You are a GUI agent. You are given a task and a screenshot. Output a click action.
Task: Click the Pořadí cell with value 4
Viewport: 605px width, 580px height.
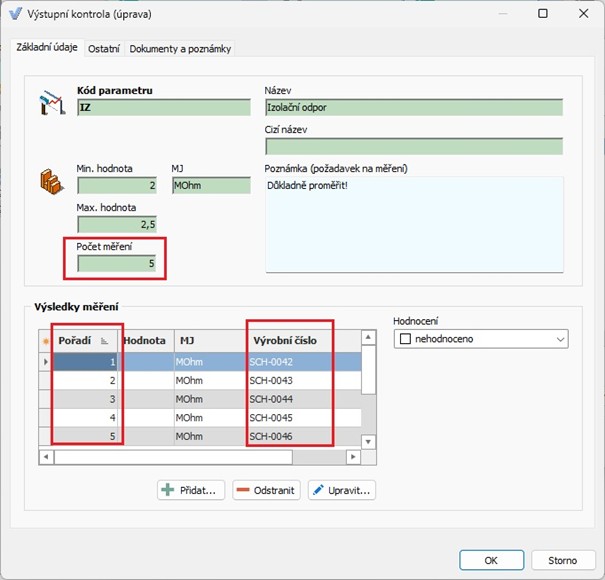coord(85,418)
